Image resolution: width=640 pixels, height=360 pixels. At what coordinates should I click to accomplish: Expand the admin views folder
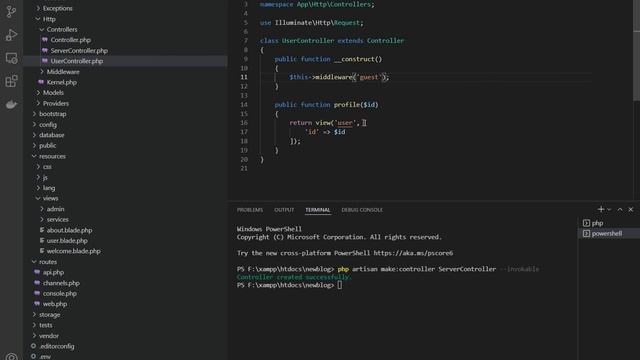(55, 209)
